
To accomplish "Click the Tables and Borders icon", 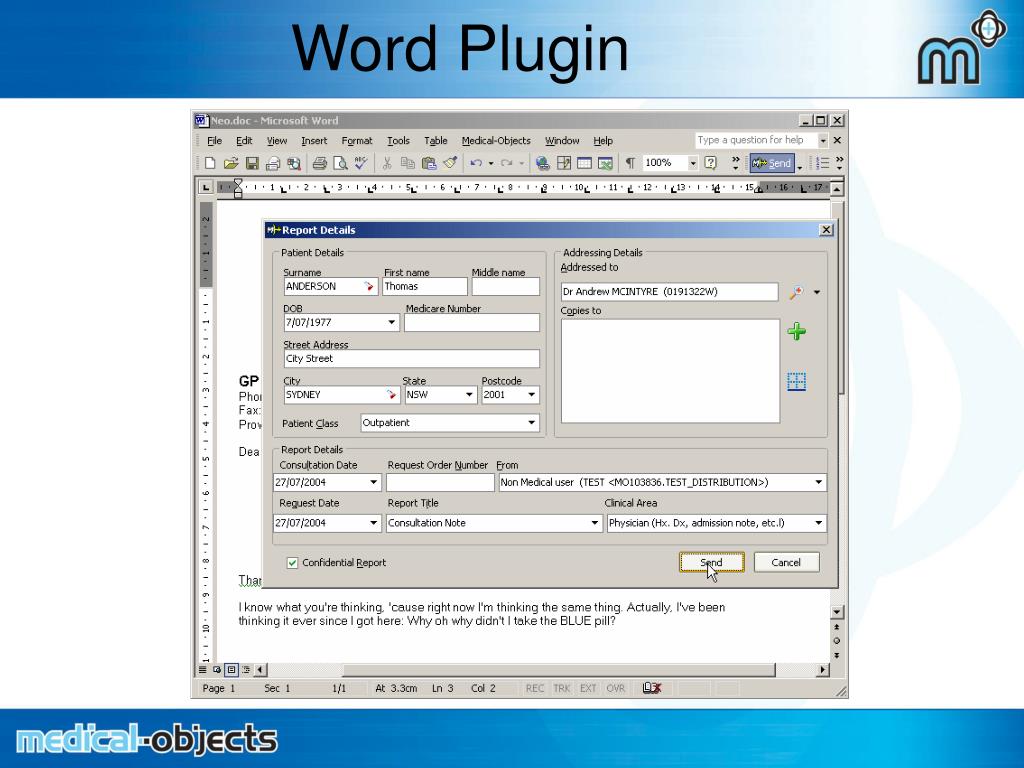I will (564, 163).
